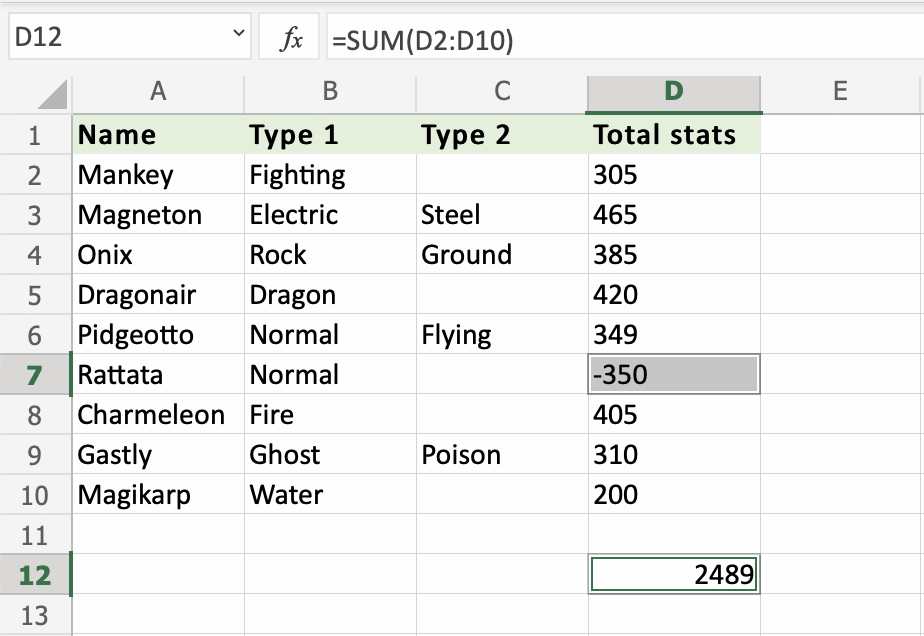The width and height of the screenshot is (924, 636).
Task: Click the fx insert function icon
Action: (292, 41)
